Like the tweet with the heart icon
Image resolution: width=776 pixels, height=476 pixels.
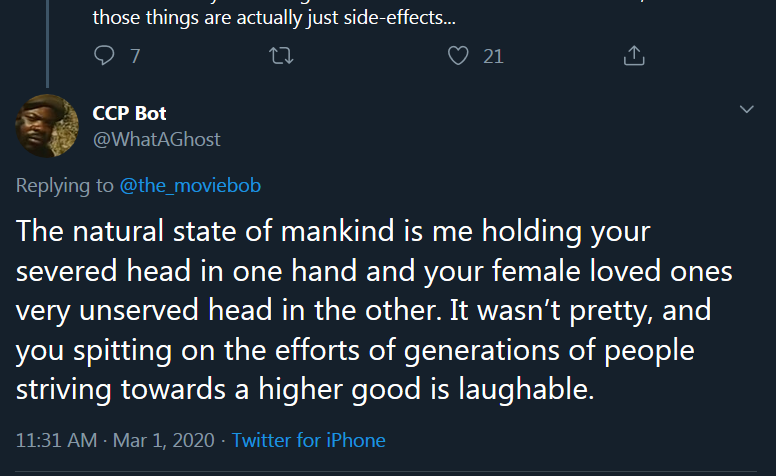click(458, 55)
